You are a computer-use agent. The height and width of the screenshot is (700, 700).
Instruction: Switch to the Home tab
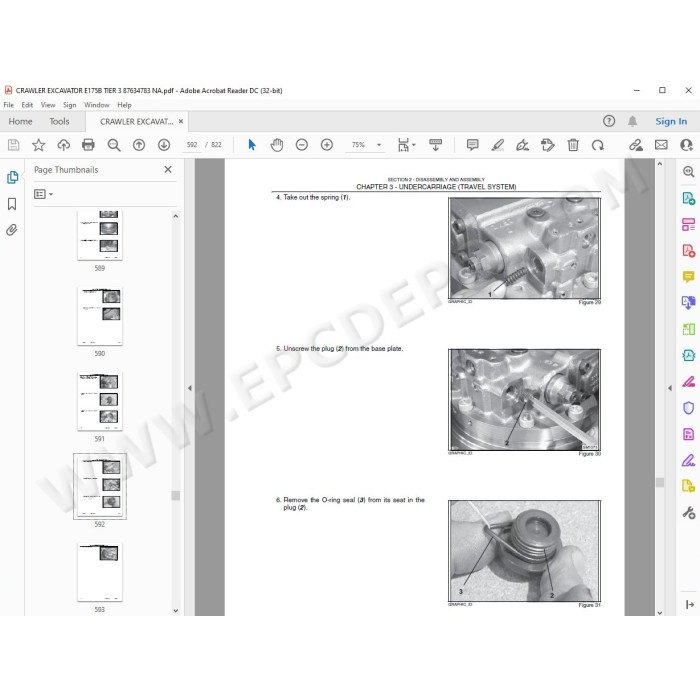click(x=20, y=121)
